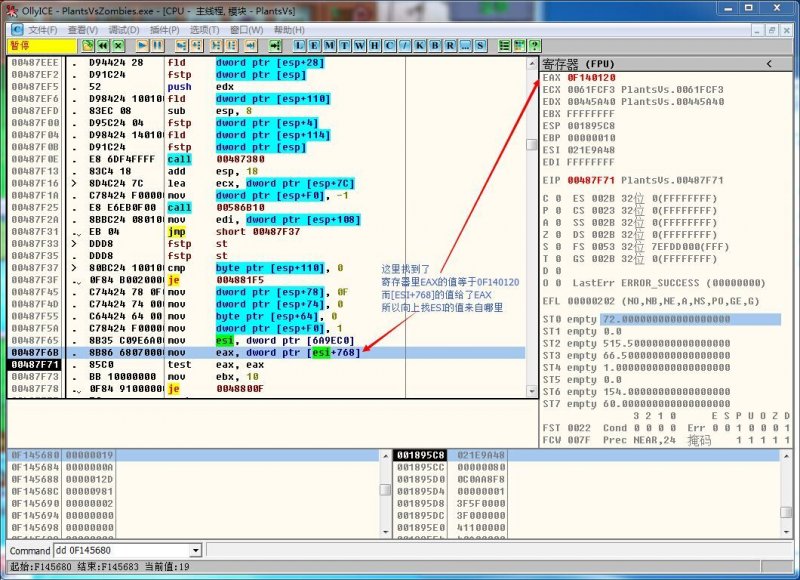Click the Help question mark toolbar icon
This screenshot has width=800, height=580.
(x=535, y=46)
